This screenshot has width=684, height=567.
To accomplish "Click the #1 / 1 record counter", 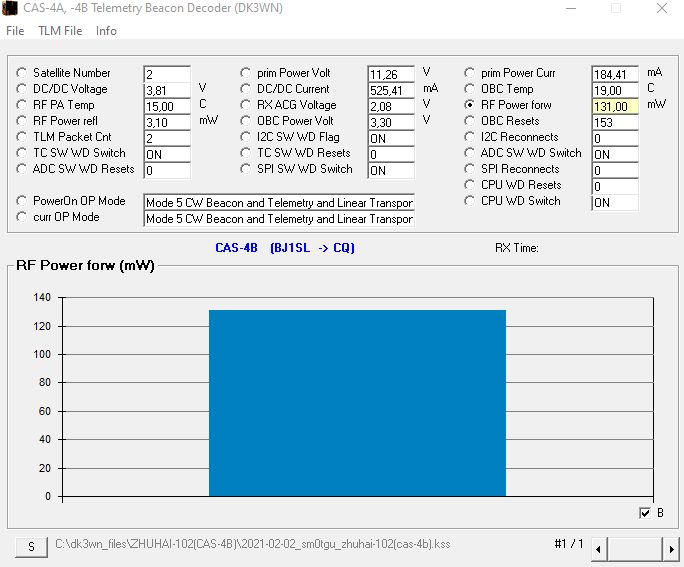I will [x=569, y=544].
